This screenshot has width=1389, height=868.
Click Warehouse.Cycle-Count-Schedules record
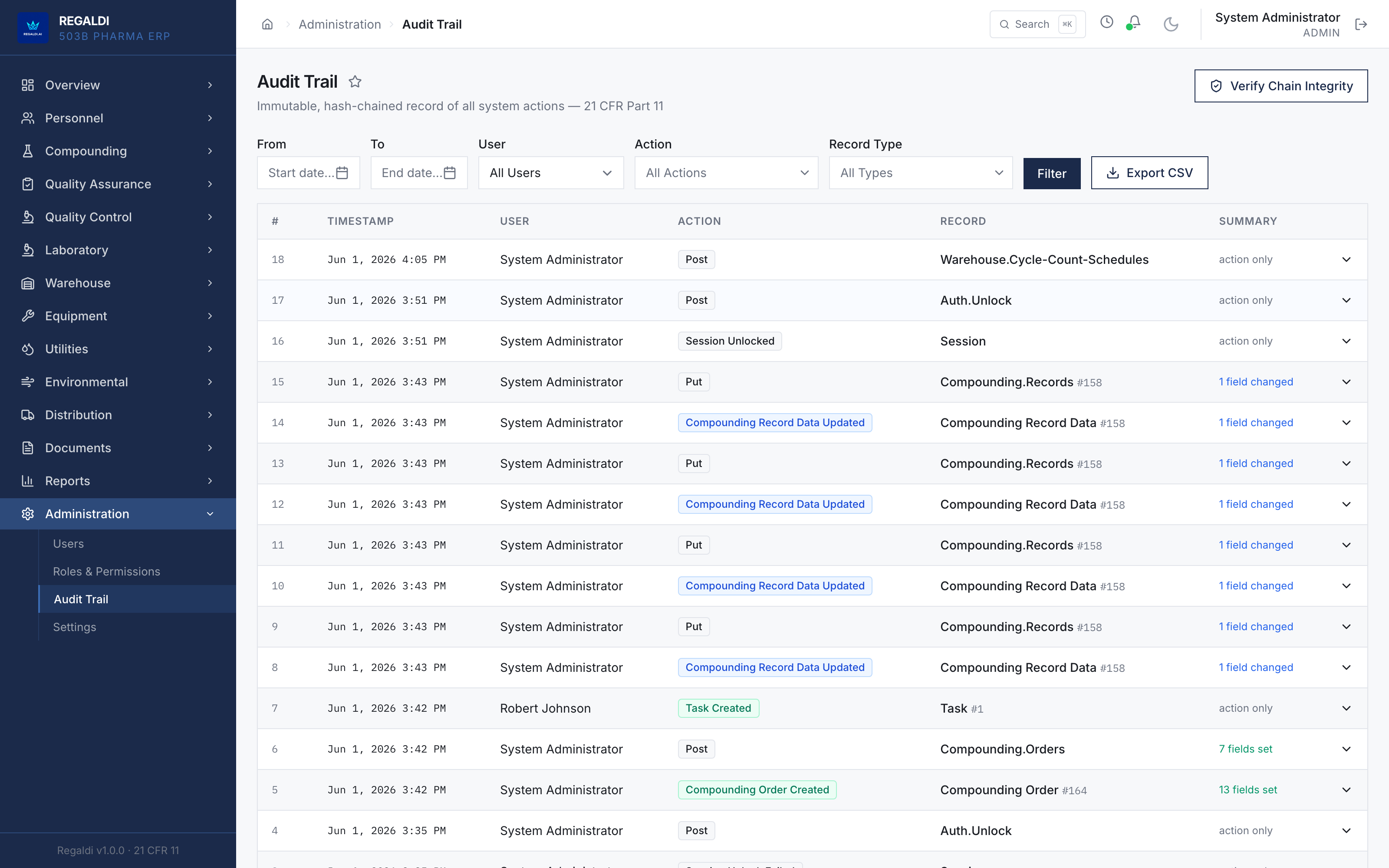pos(1044,260)
